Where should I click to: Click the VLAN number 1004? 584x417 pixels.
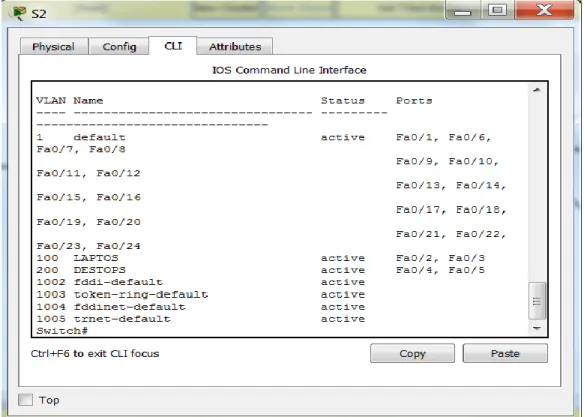(x=51, y=306)
